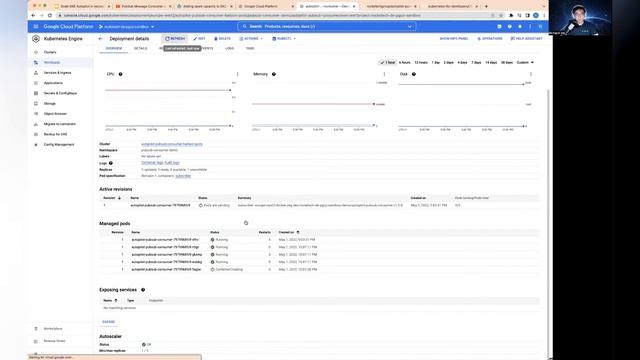640x360 pixels.
Task: Click the REFRESH button
Action: (175, 39)
